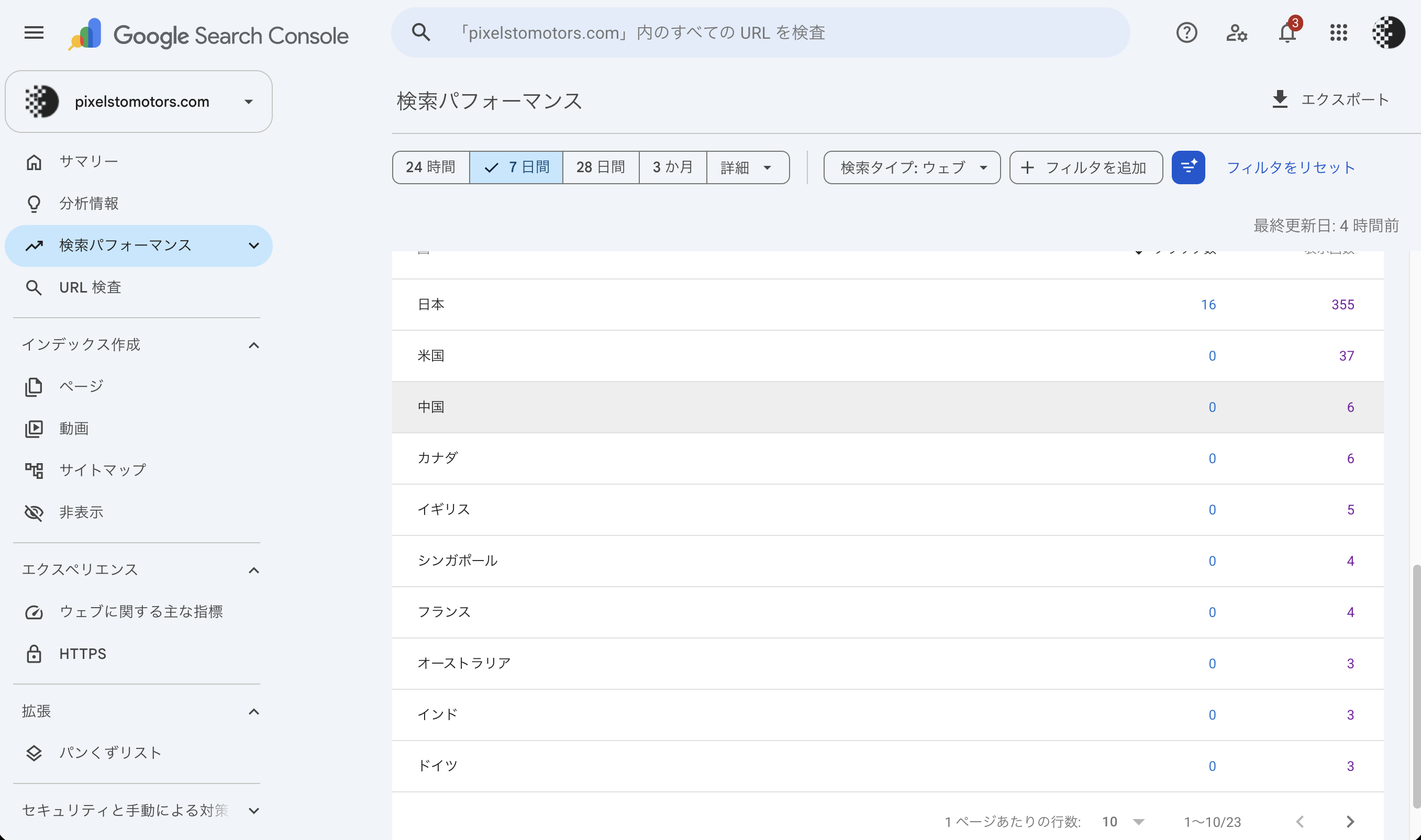Open パンくずリスト layers icon item
The height and width of the screenshot is (840, 1421).
[138, 753]
